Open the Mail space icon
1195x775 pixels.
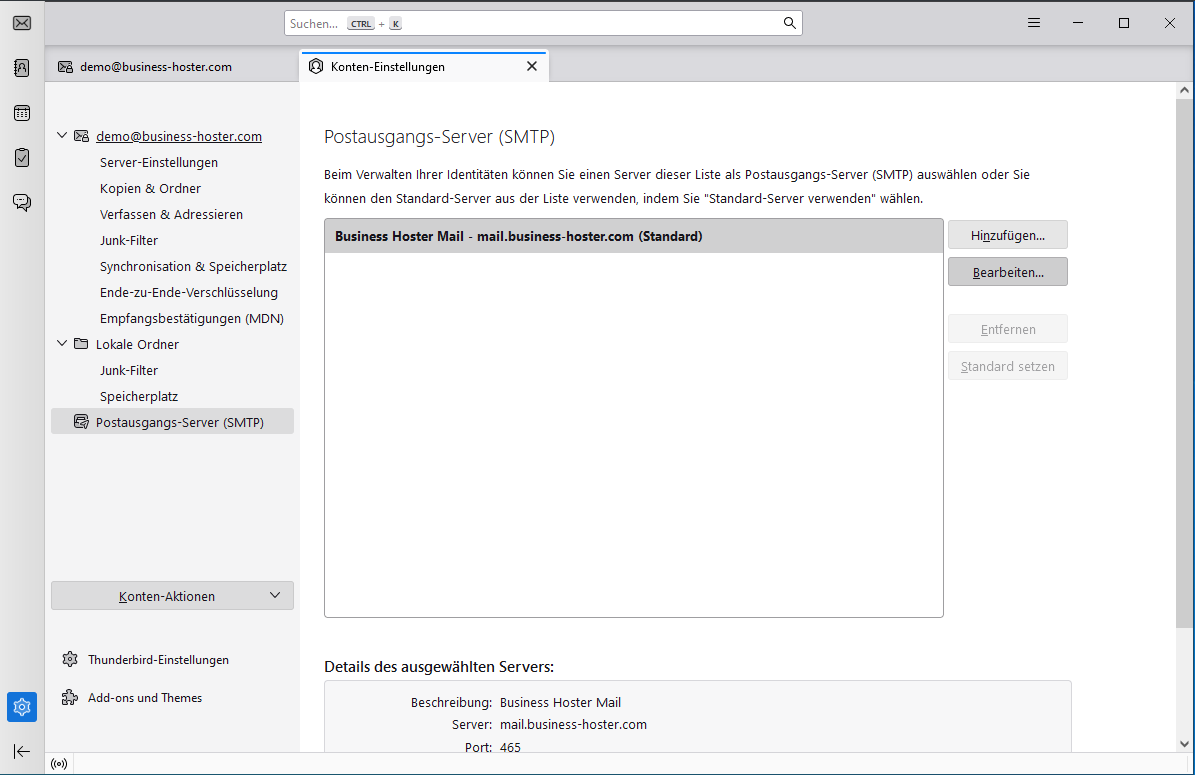22,23
